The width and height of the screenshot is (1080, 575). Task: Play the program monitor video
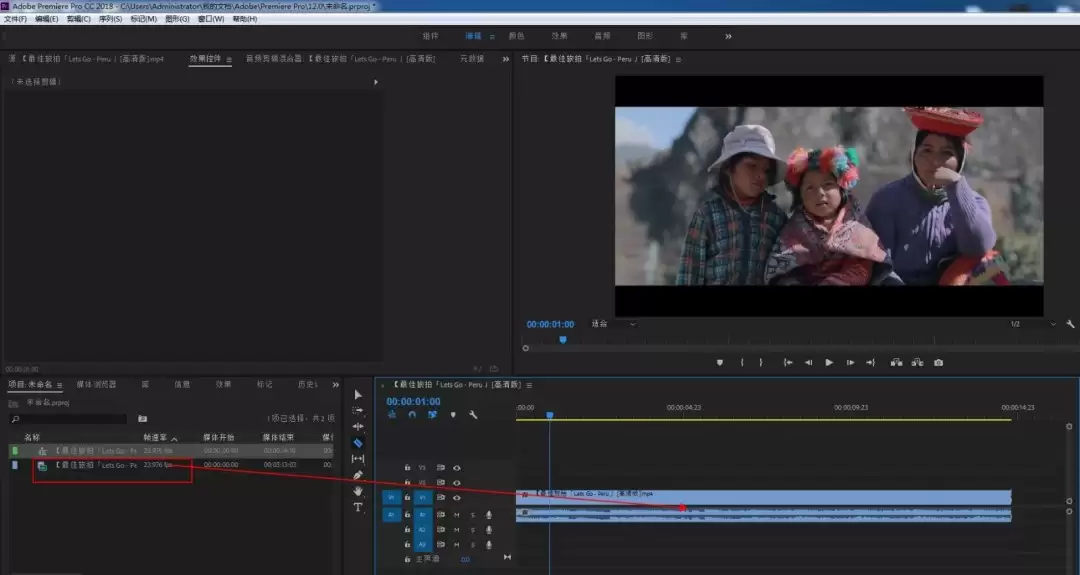[x=829, y=362]
